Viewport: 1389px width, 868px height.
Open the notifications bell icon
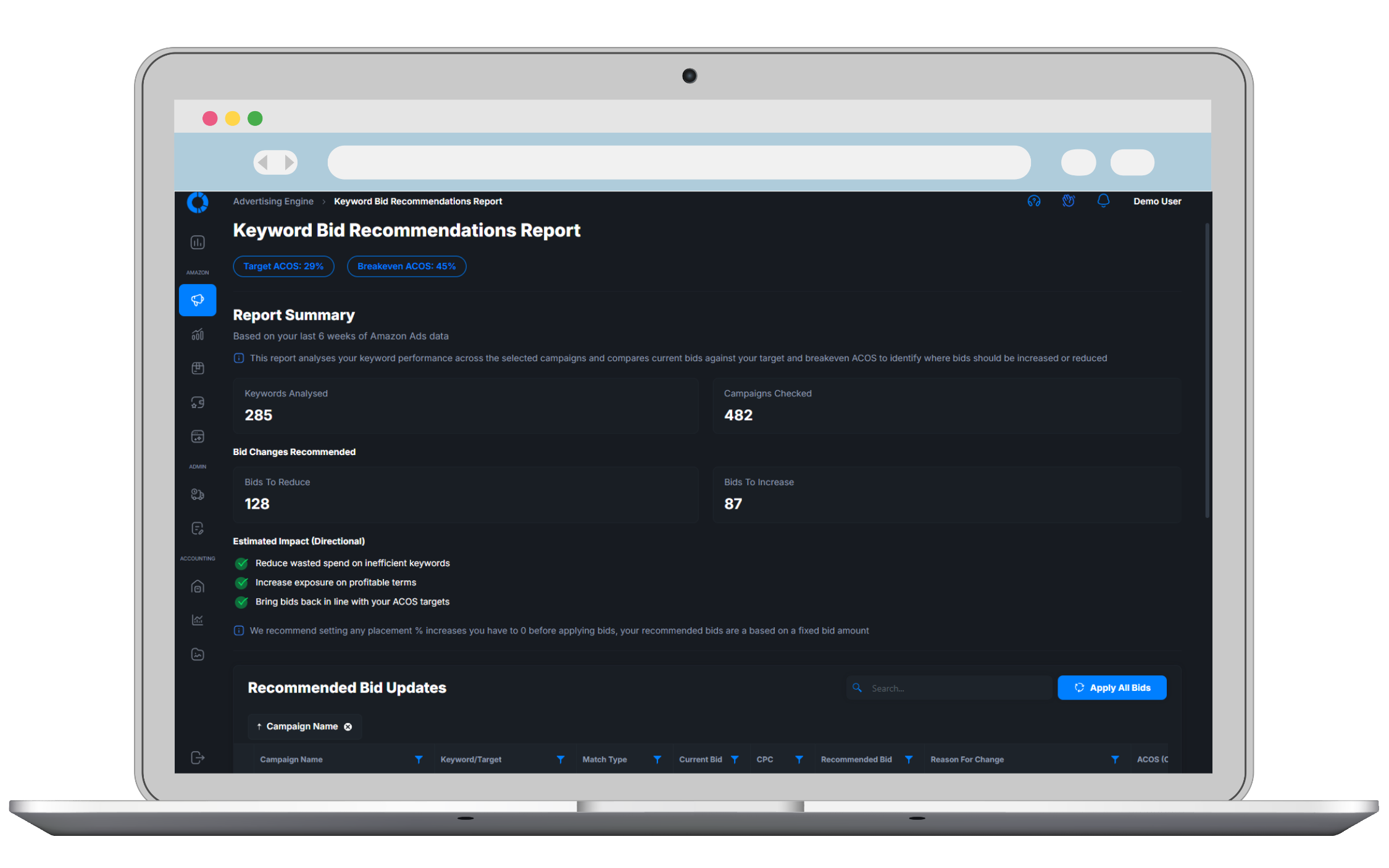pos(1103,201)
